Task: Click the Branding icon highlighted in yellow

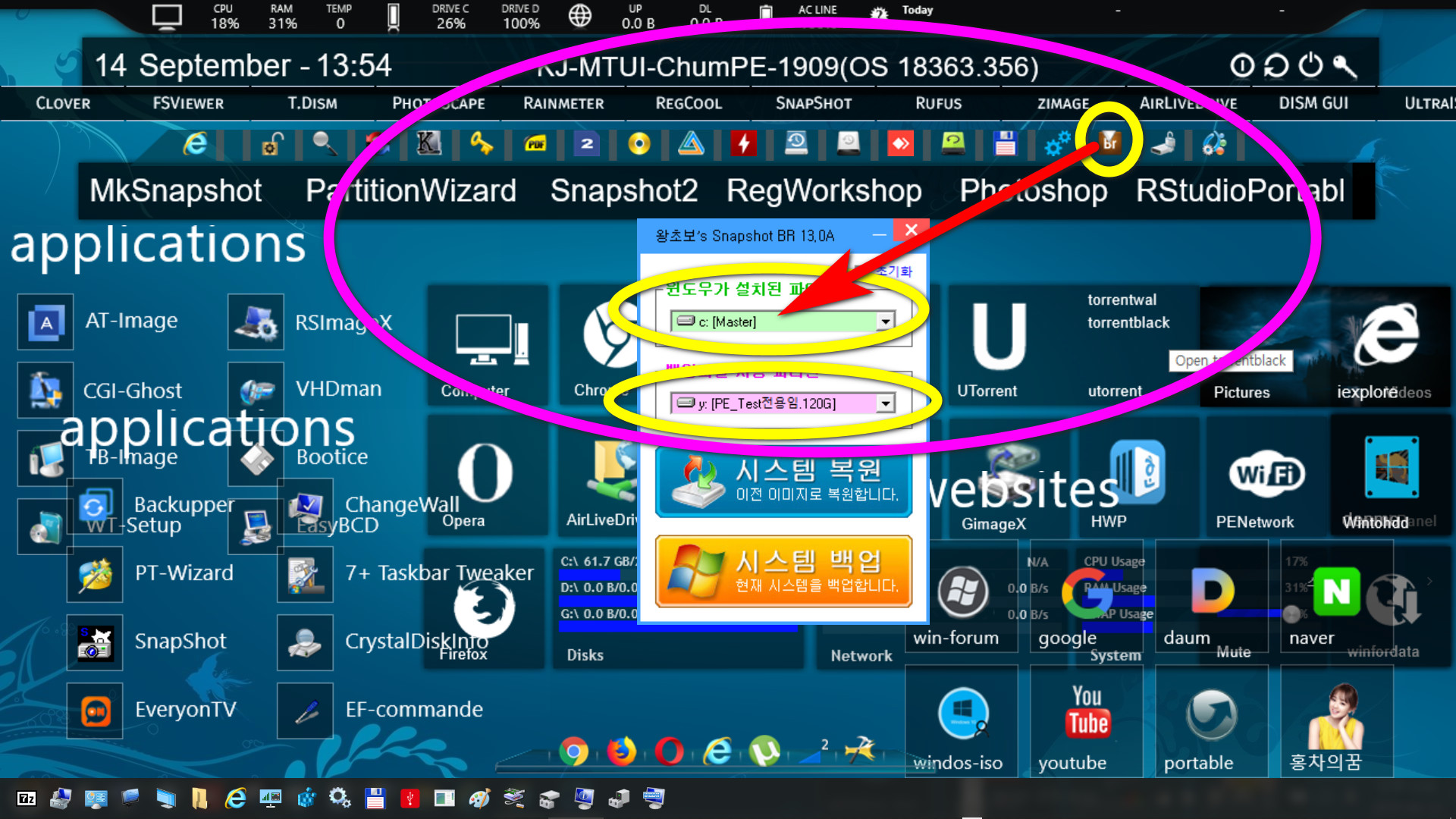Action: [1108, 143]
